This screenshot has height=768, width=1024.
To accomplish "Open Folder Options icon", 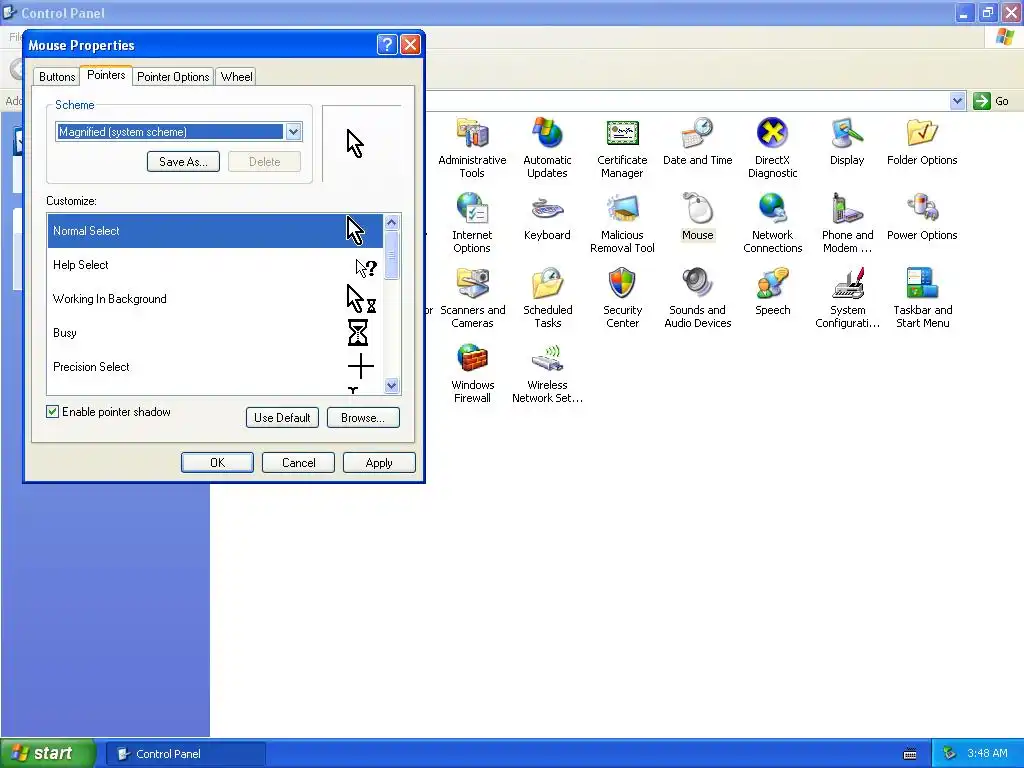I will coord(922,141).
